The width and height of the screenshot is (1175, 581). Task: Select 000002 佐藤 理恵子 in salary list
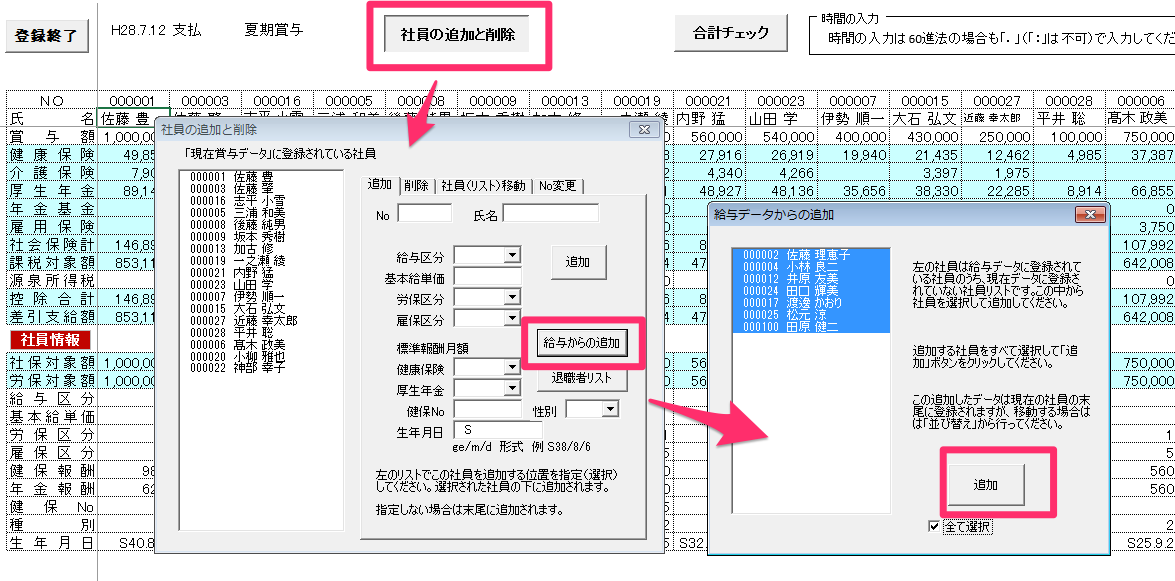click(x=811, y=255)
